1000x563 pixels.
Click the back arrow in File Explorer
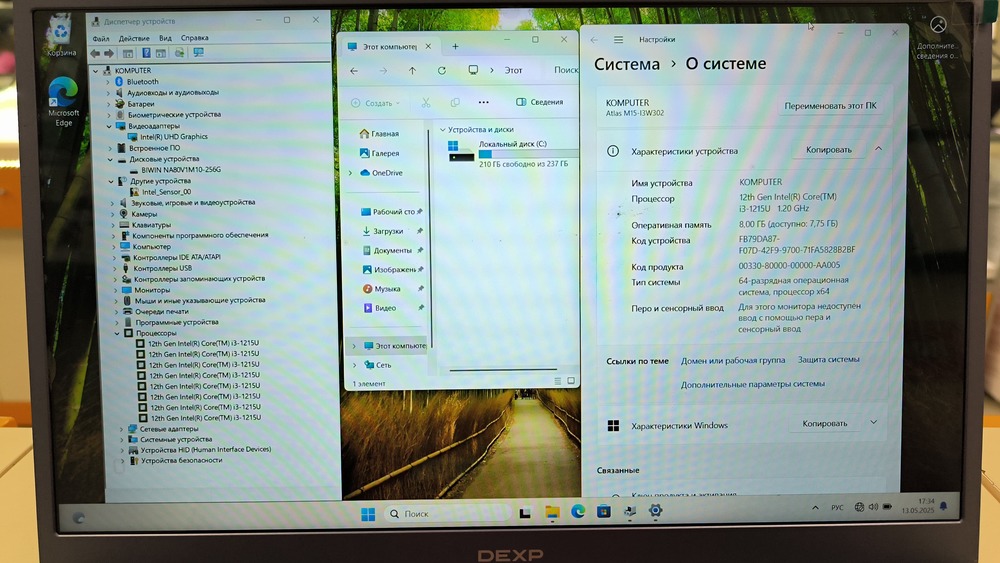(354, 71)
